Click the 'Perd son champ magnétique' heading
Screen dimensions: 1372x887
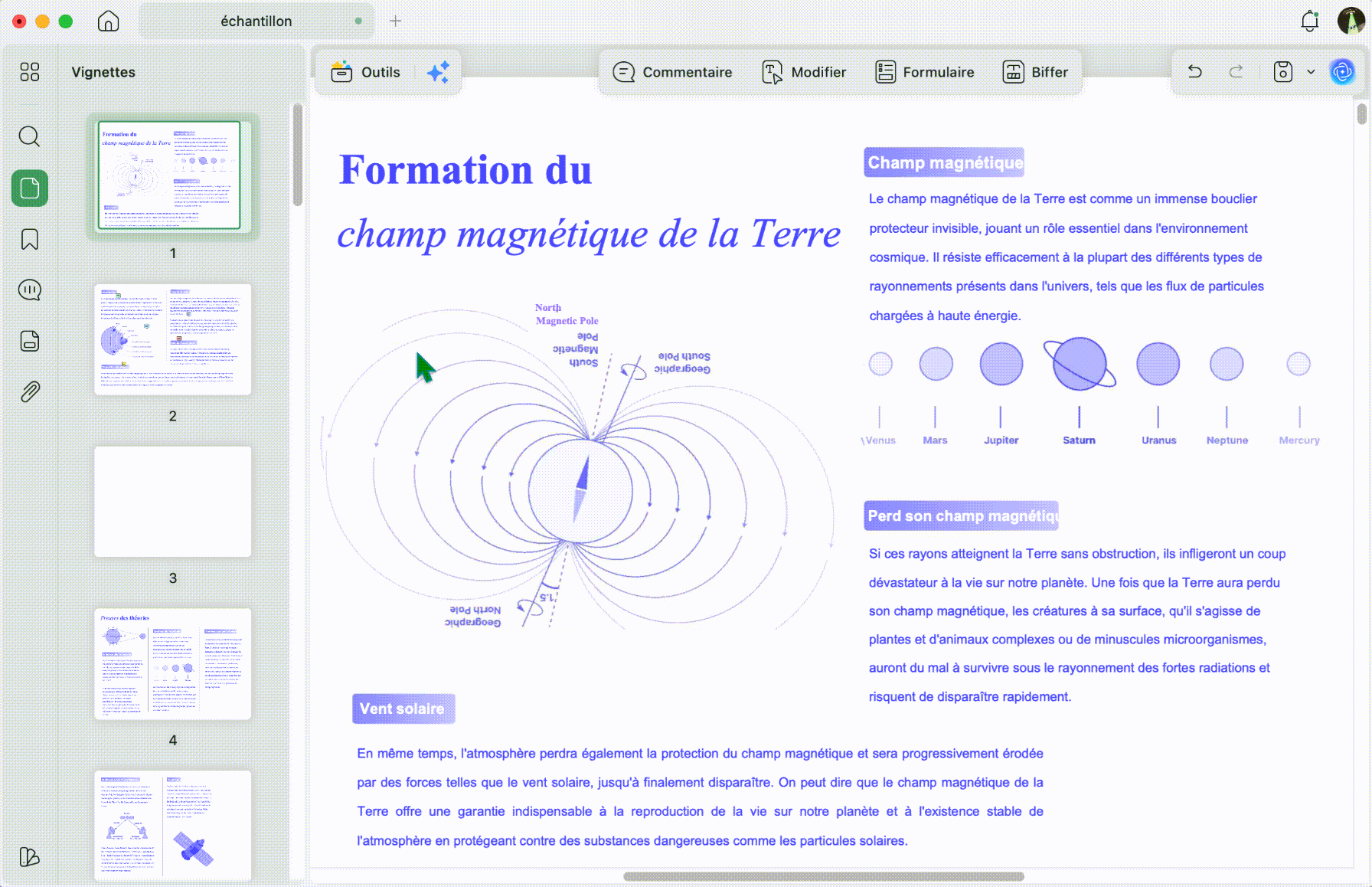[962, 516]
